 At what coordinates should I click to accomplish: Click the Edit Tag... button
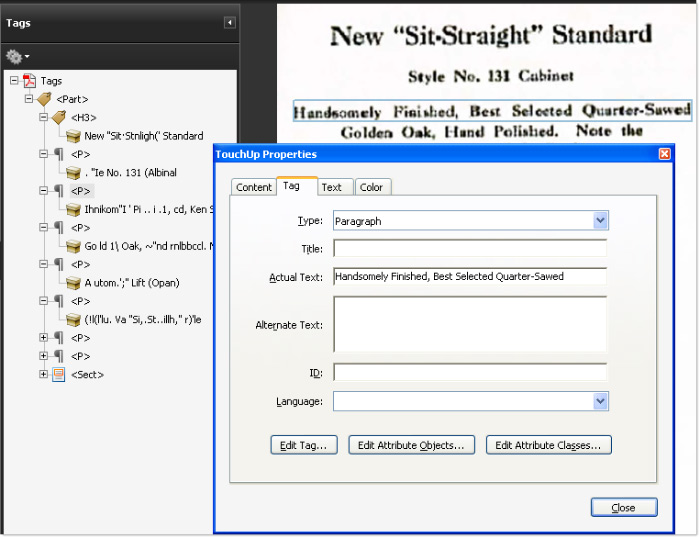click(x=304, y=445)
